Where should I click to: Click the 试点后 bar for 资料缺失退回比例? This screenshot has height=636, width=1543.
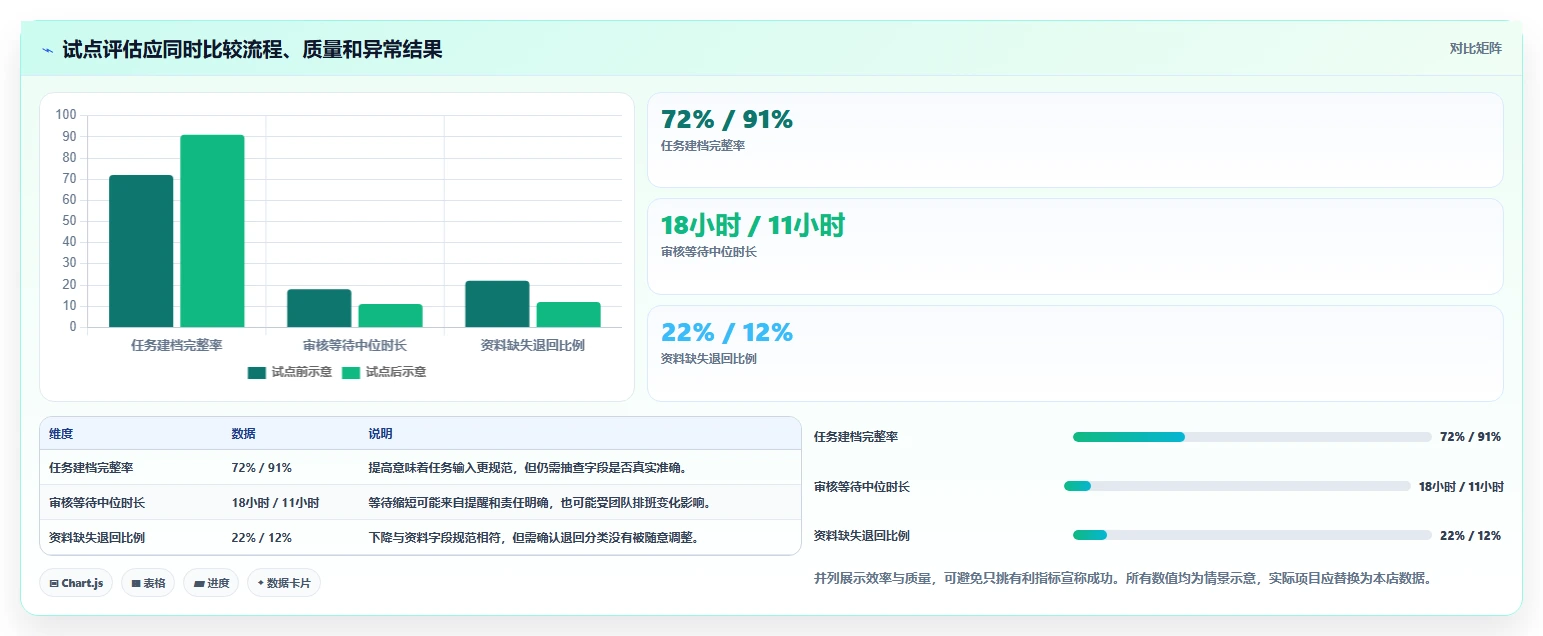pos(568,314)
